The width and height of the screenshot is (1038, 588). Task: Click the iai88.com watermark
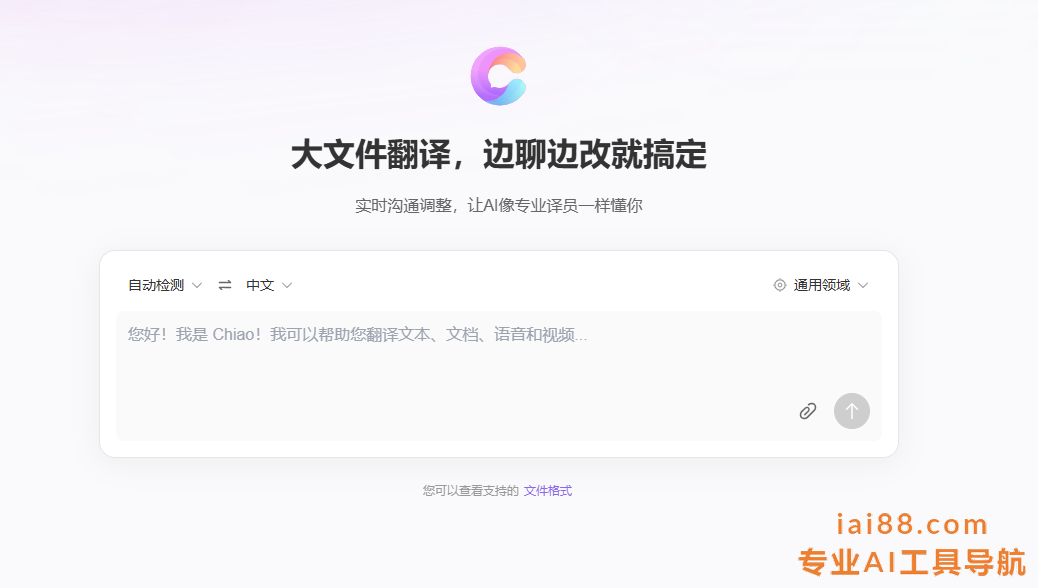tap(912, 524)
